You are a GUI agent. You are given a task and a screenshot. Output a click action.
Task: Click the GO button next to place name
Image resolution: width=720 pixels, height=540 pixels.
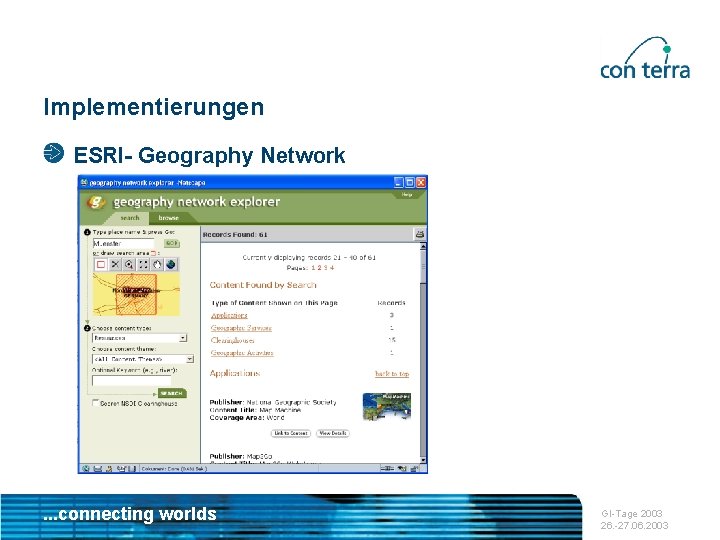[171, 243]
